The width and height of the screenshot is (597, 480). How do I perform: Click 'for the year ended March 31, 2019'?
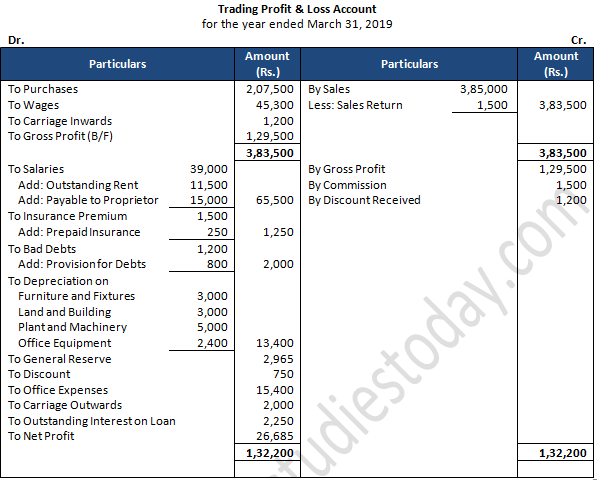[x=297, y=24]
